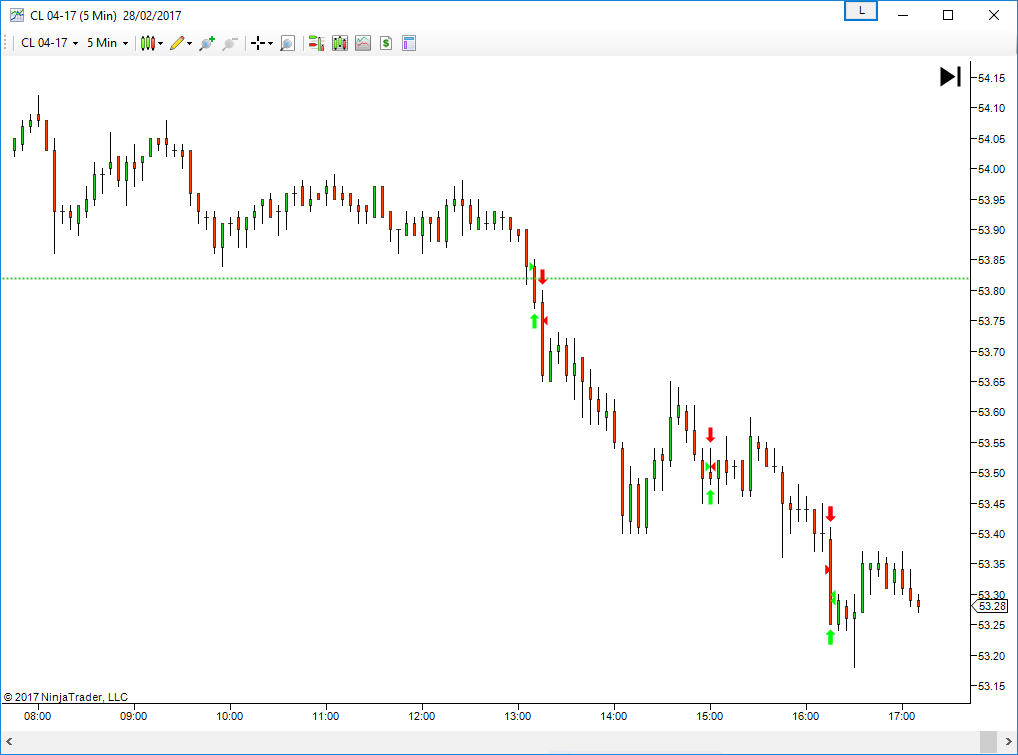Click the zoom frame icon
The height and width of the screenshot is (755, 1018).
[x=287, y=43]
